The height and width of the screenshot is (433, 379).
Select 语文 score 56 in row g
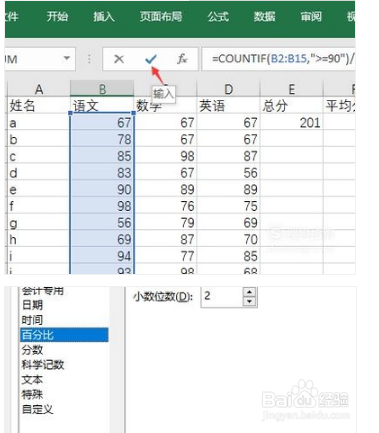102,222
